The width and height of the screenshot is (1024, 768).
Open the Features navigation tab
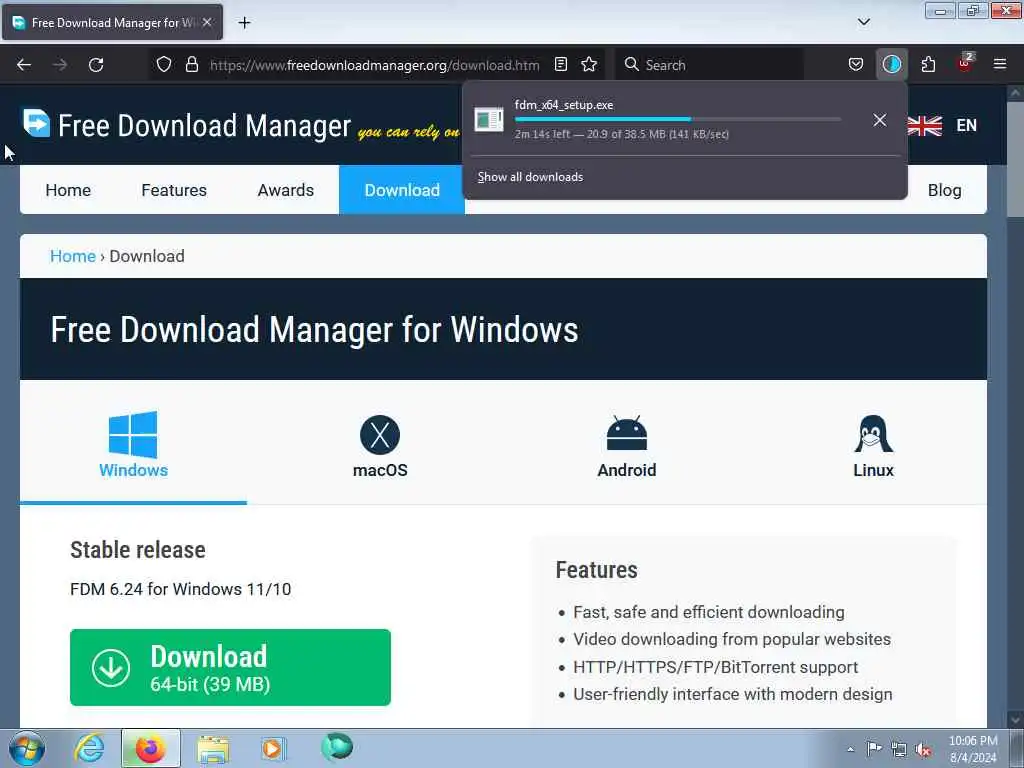pos(174,190)
